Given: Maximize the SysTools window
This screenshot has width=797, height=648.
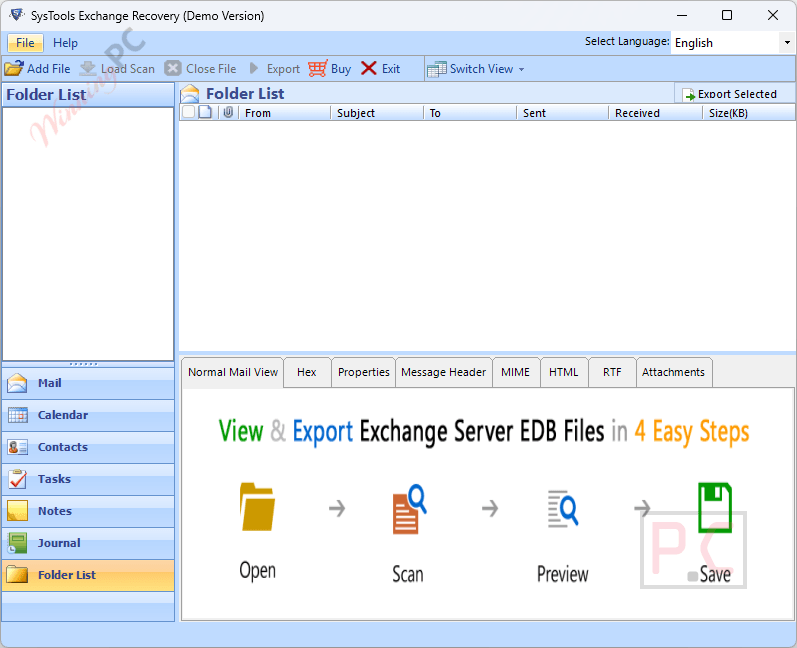Looking at the screenshot, I should (727, 15).
